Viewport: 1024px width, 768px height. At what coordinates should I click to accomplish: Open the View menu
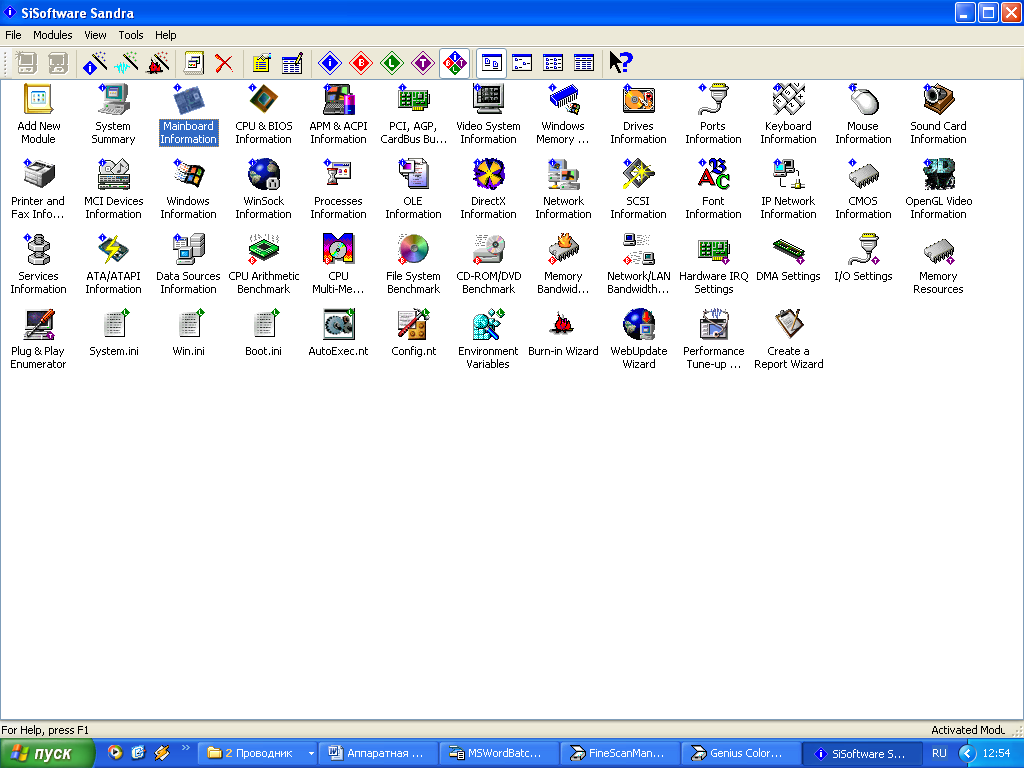point(95,35)
